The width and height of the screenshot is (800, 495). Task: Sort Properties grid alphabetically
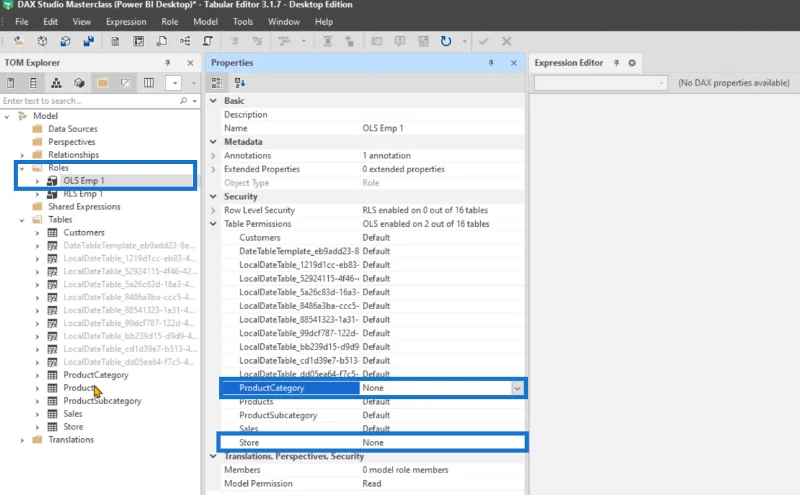240,83
